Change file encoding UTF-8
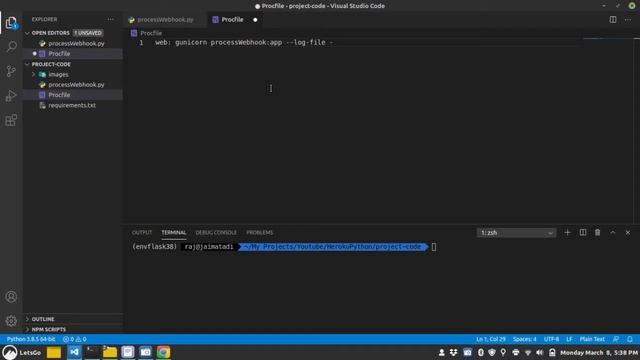640x360 pixels. (551, 339)
